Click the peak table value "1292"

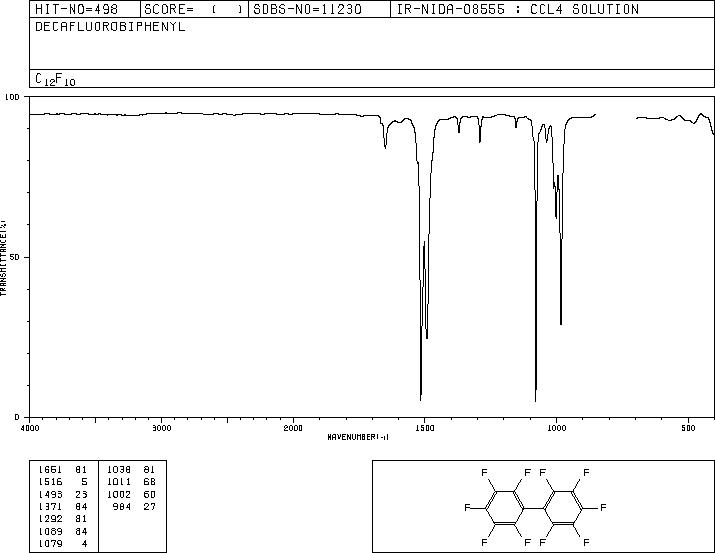50,519
